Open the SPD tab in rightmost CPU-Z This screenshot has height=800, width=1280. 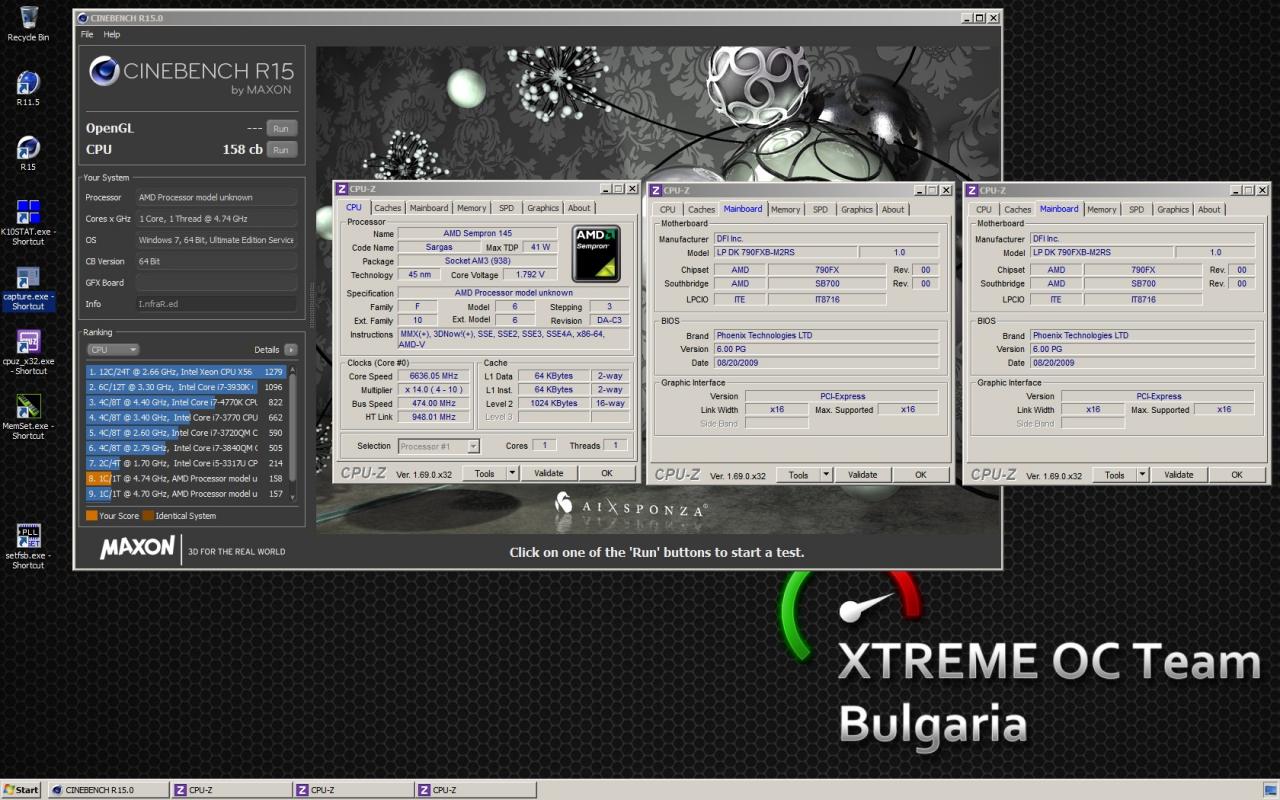click(x=1136, y=209)
